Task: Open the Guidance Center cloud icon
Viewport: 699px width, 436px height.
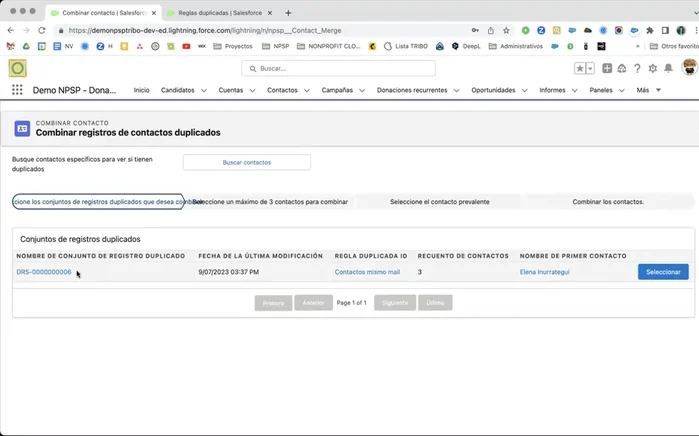Action: click(x=622, y=68)
